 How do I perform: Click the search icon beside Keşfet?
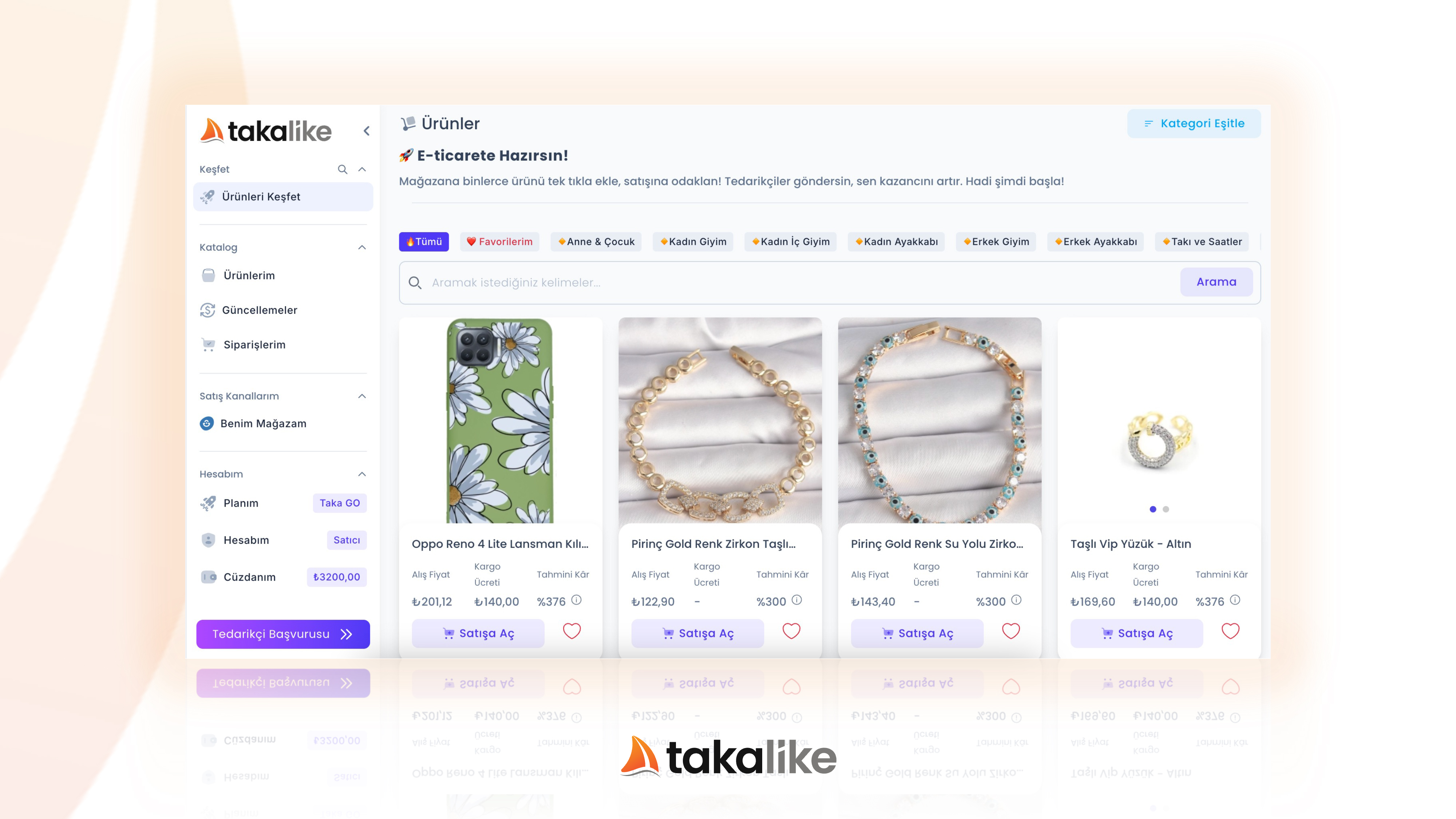tap(343, 170)
